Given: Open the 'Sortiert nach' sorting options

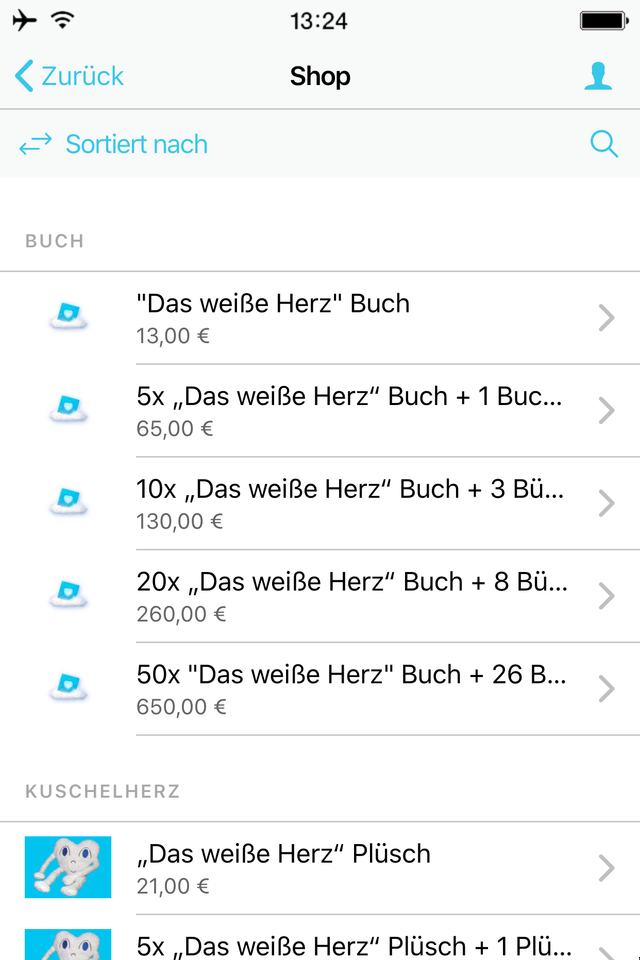Looking at the screenshot, I should 136,145.
